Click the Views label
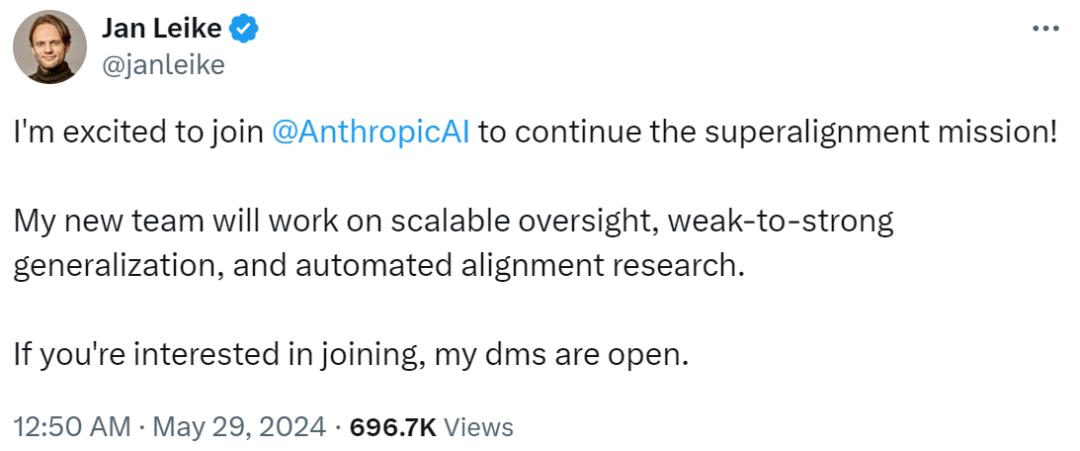1080x451 pixels. [x=478, y=427]
